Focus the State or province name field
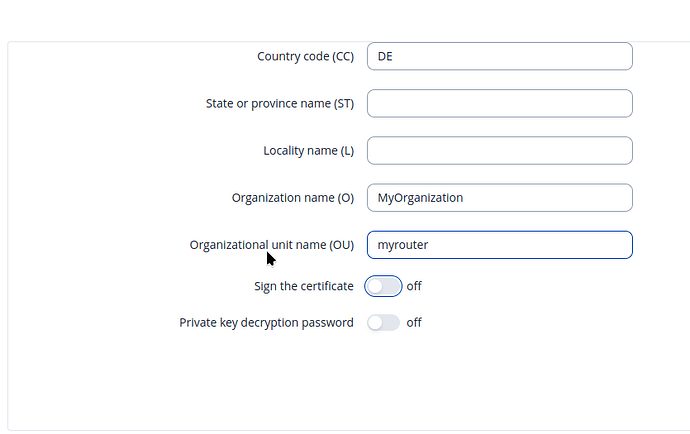The width and height of the screenshot is (690, 434). pos(499,104)
